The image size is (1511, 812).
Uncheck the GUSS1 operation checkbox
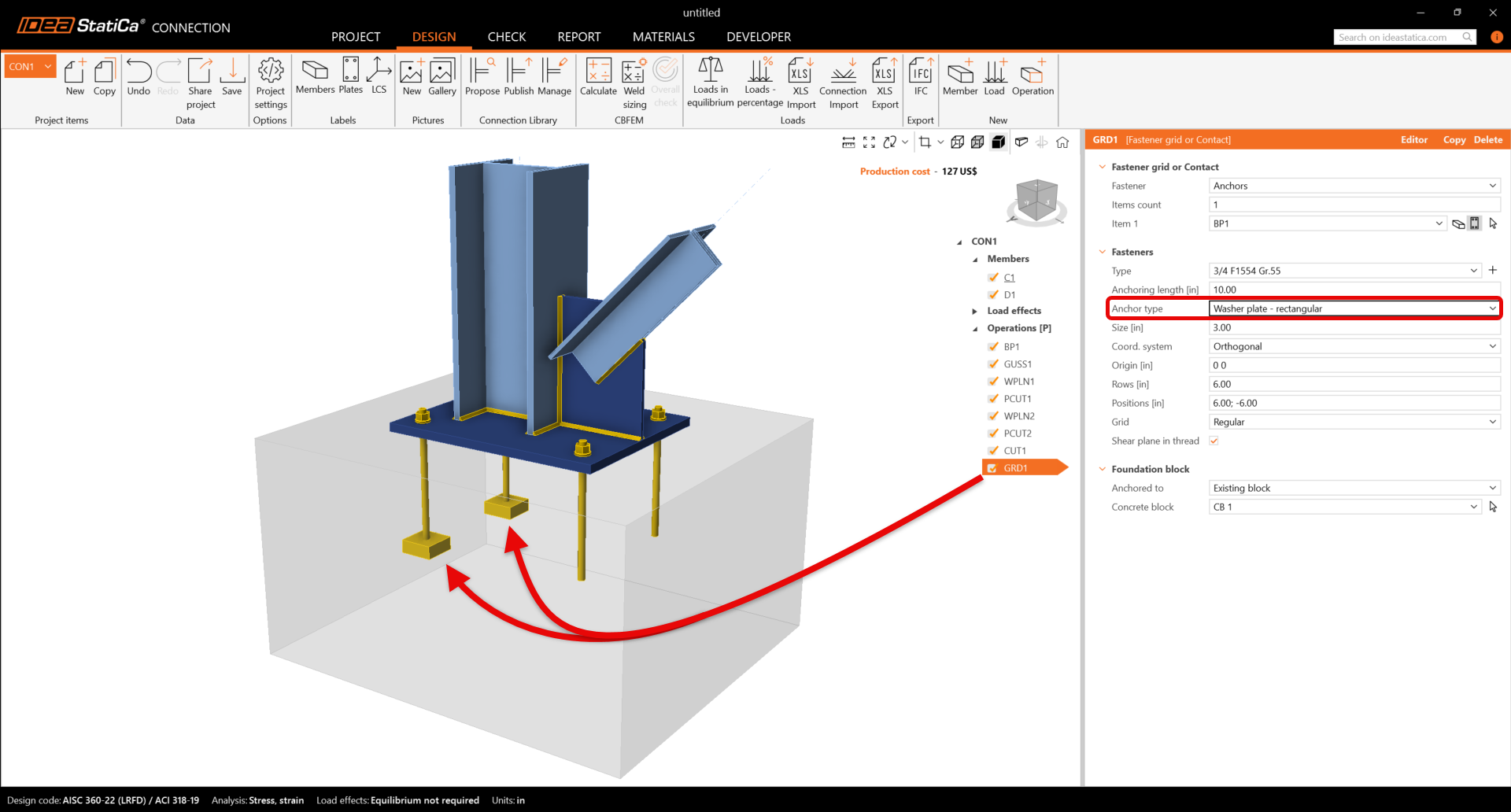click(993, 364)
